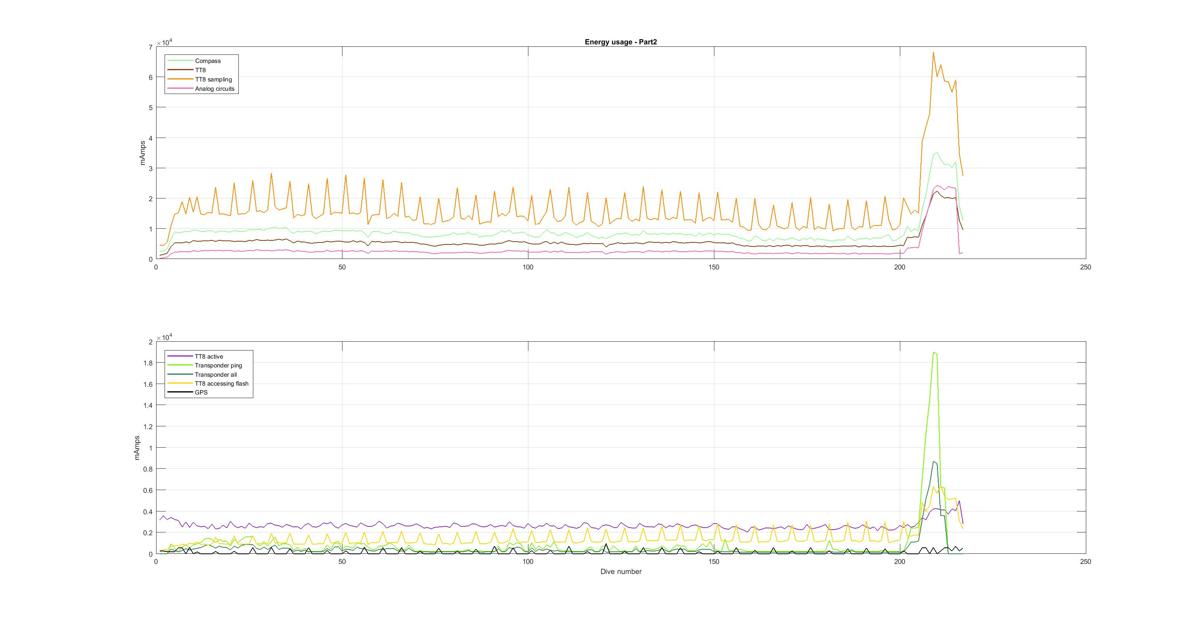Screen dimensions: 1200x622
Task: Click the '250' x-axis tick of top plot
Action: click(x=1086, y=267)
